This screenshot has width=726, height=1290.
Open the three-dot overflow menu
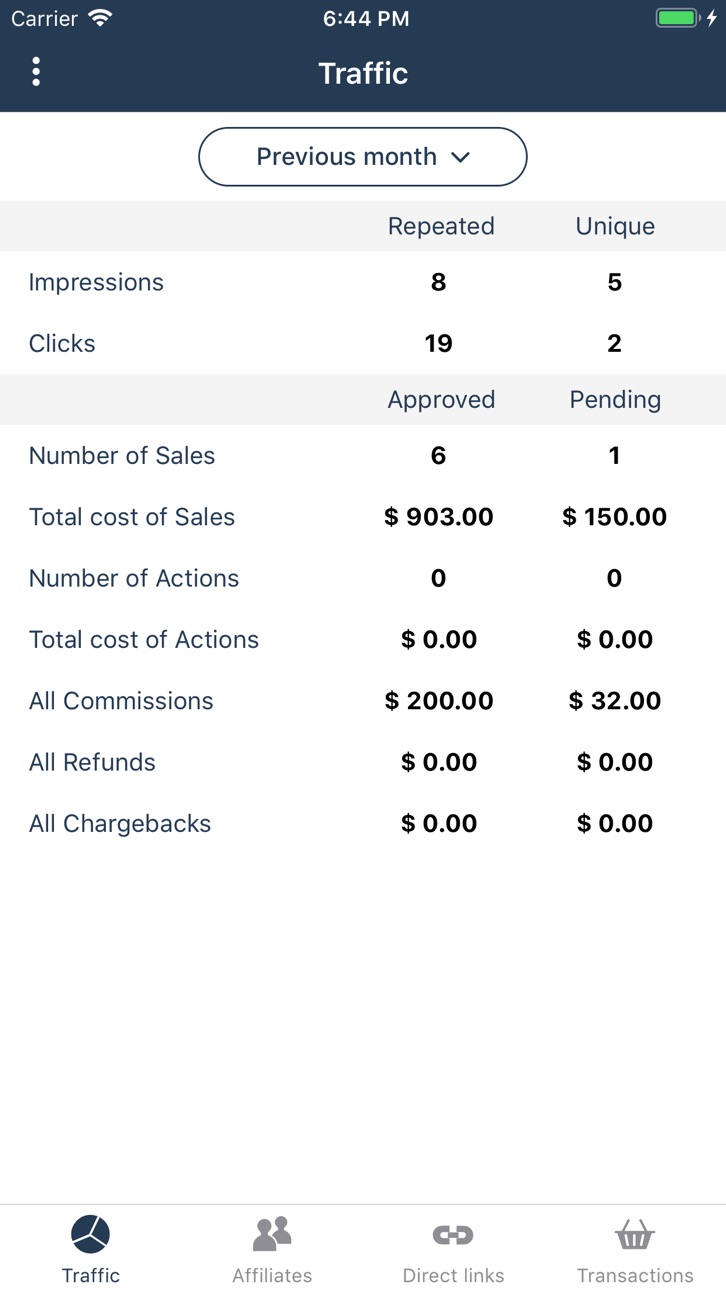[x=36, y=72]
